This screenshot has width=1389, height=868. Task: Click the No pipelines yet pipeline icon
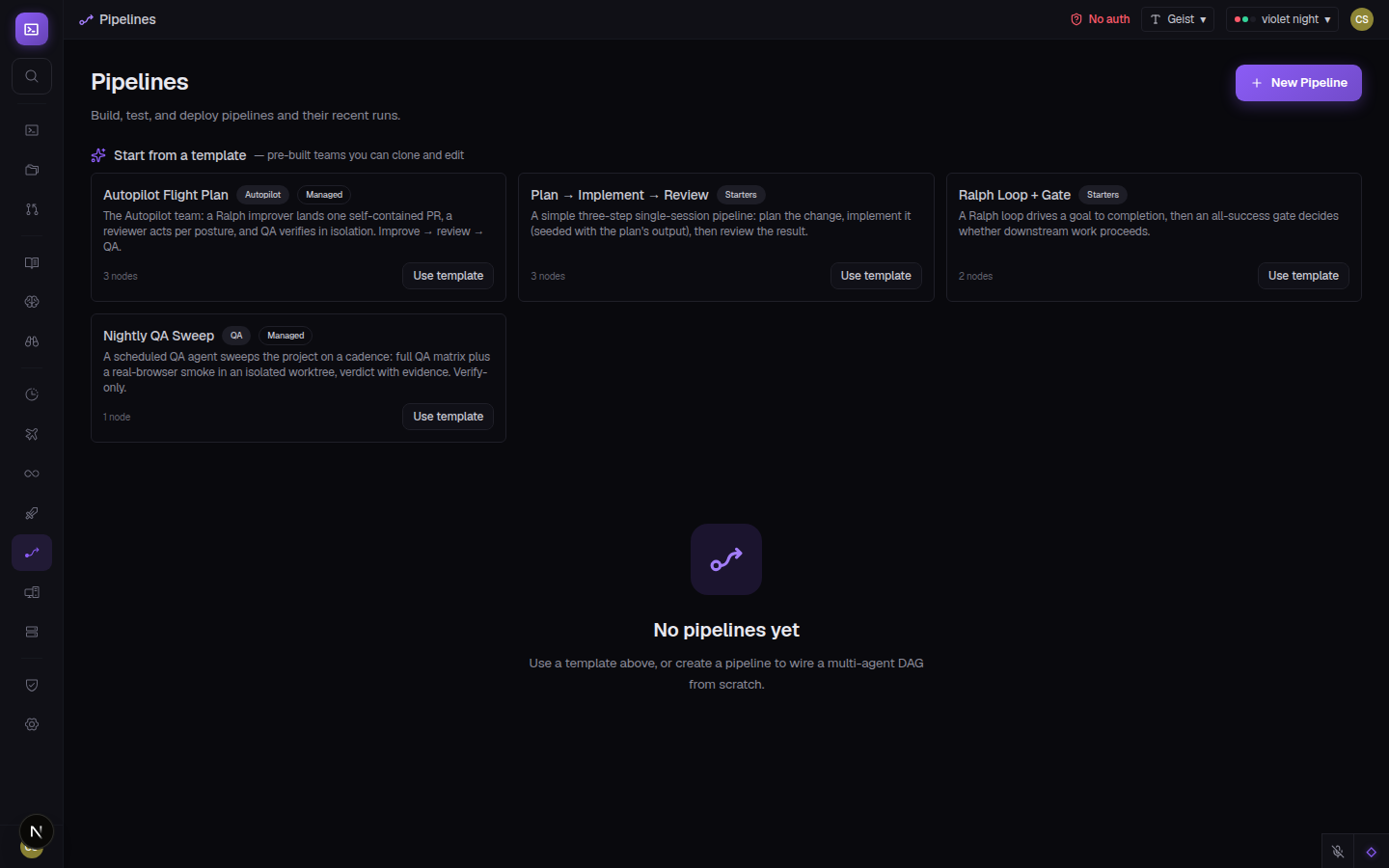pos(726,559)
